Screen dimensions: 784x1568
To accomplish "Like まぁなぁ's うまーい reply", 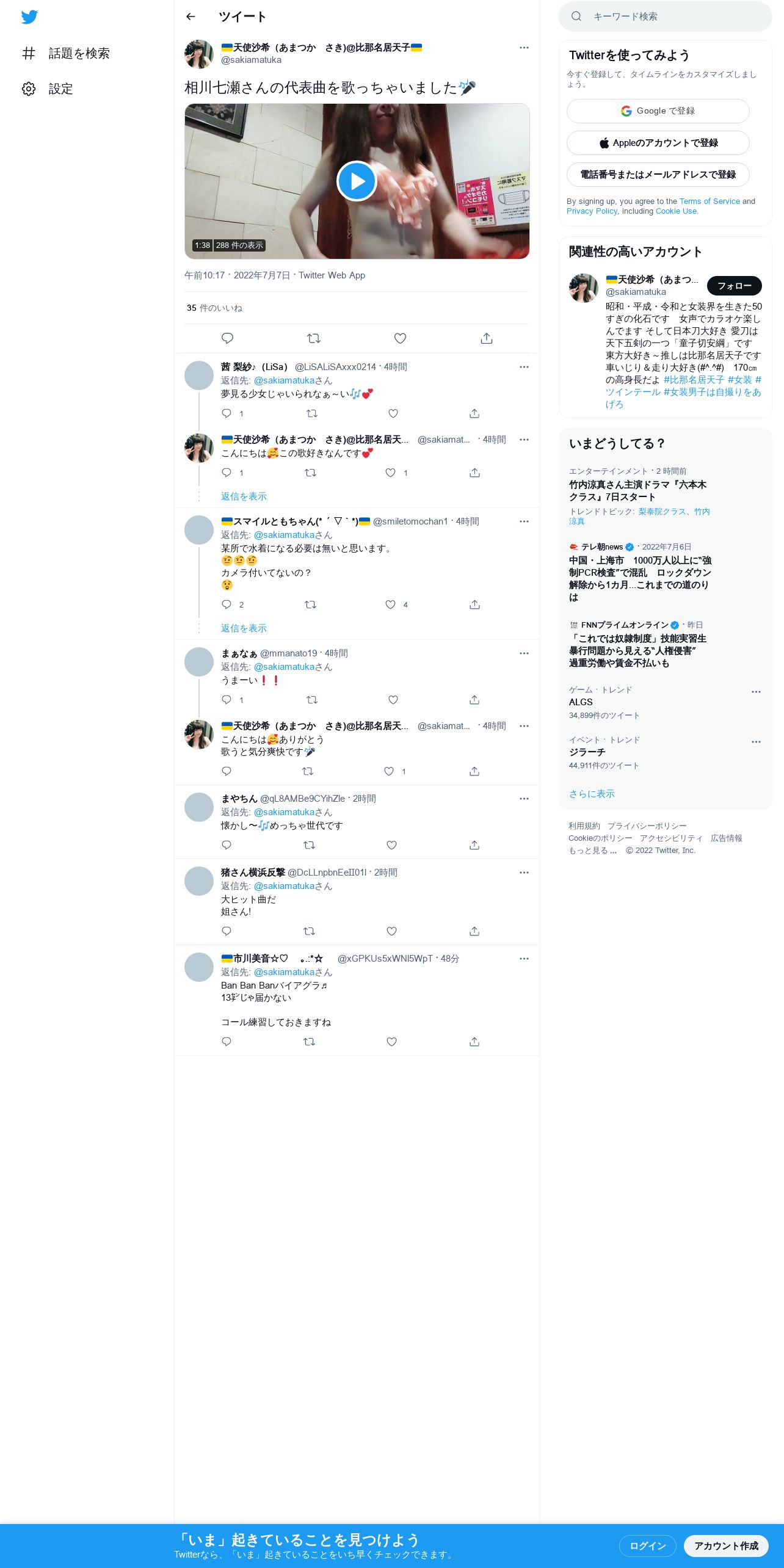I will point(393,700).
